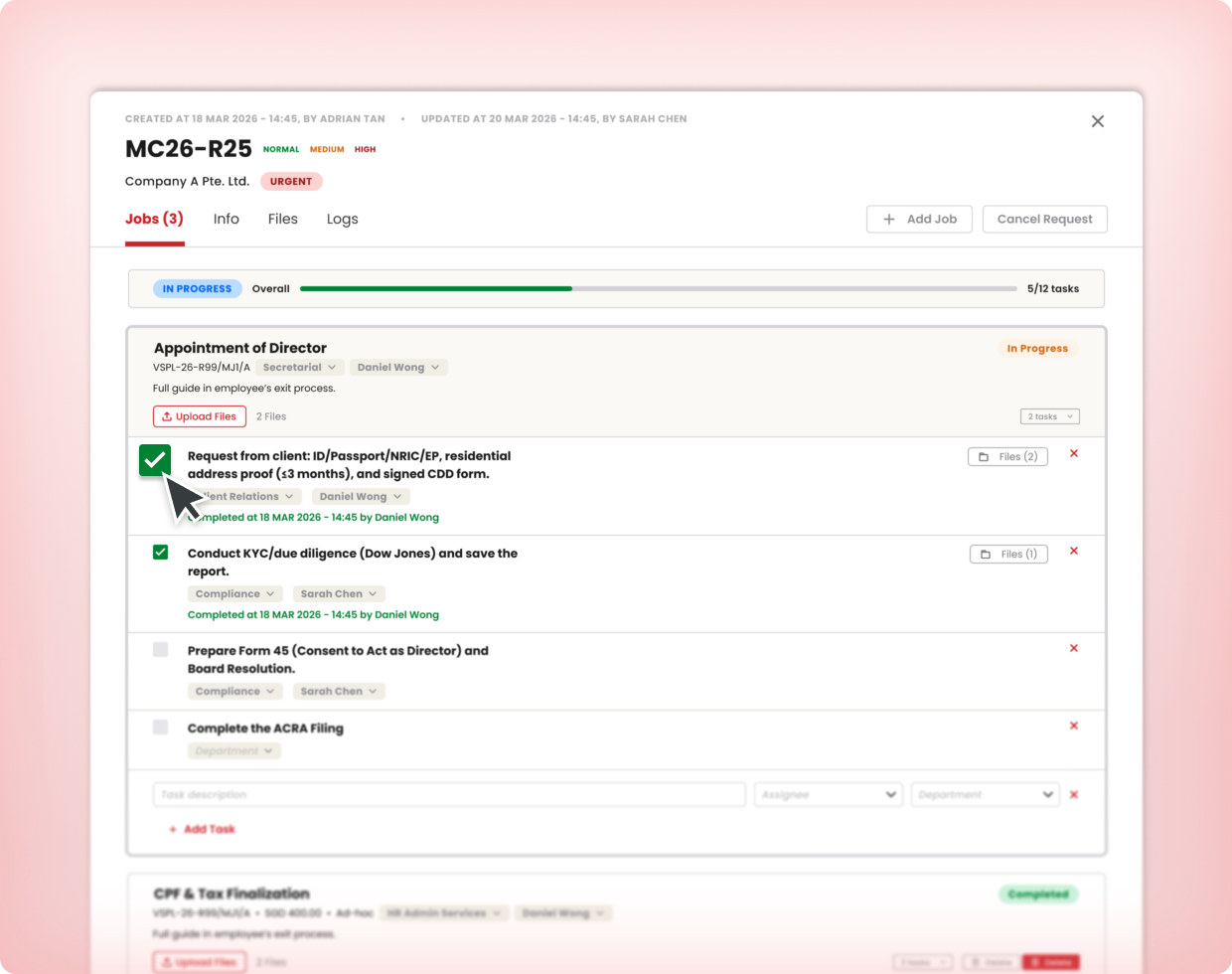Open Files (1) on KYC task
The width and height of the screenshot is (1232, 974).
pos(1008,554)
